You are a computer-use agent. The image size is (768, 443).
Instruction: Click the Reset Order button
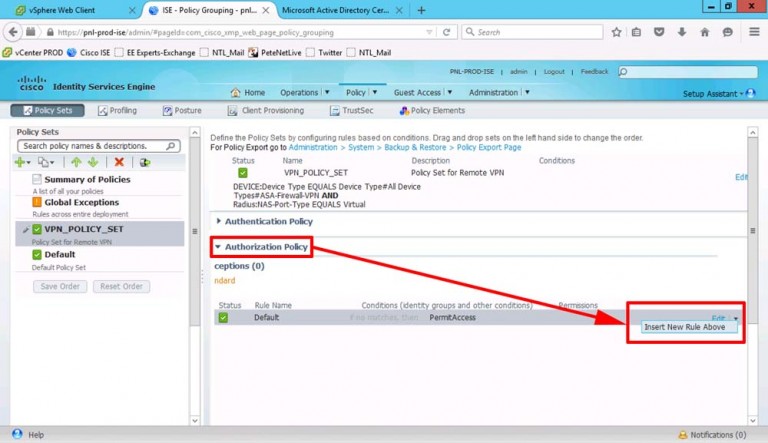point(121,286)
